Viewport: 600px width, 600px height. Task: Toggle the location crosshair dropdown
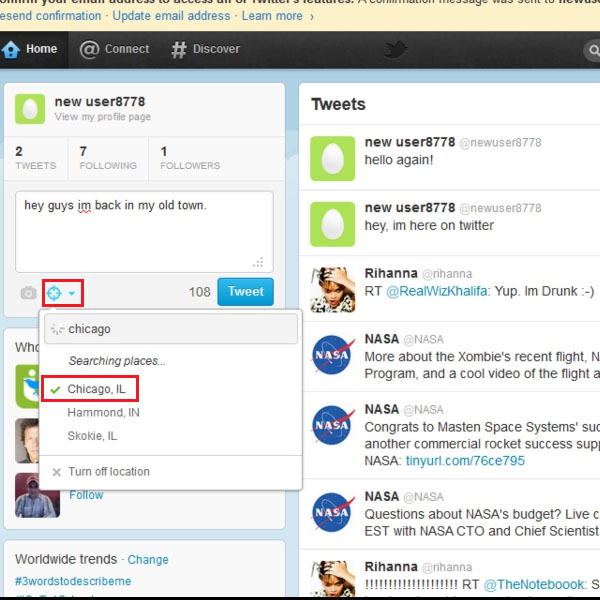tap(62, 293)
